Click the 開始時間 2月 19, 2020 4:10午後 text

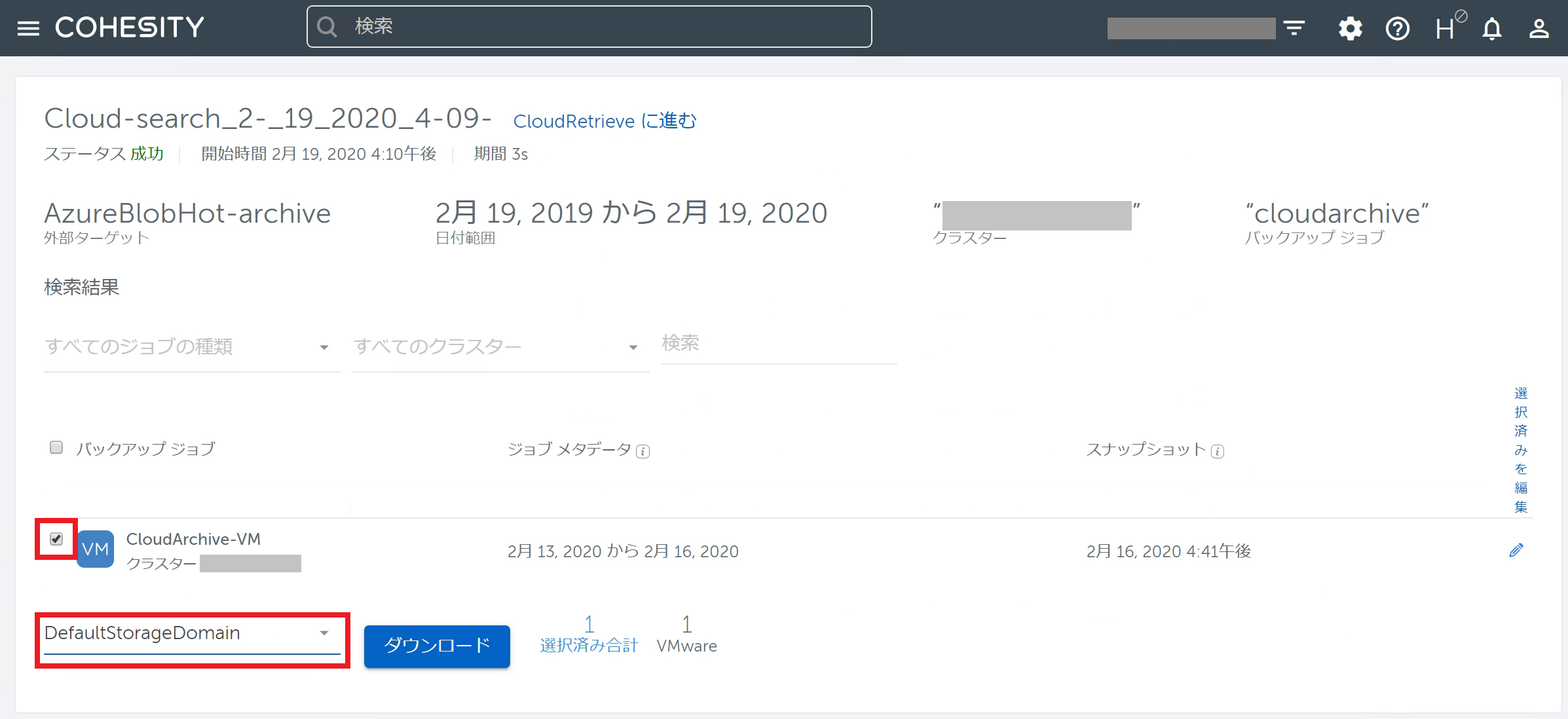coord(318,154)
